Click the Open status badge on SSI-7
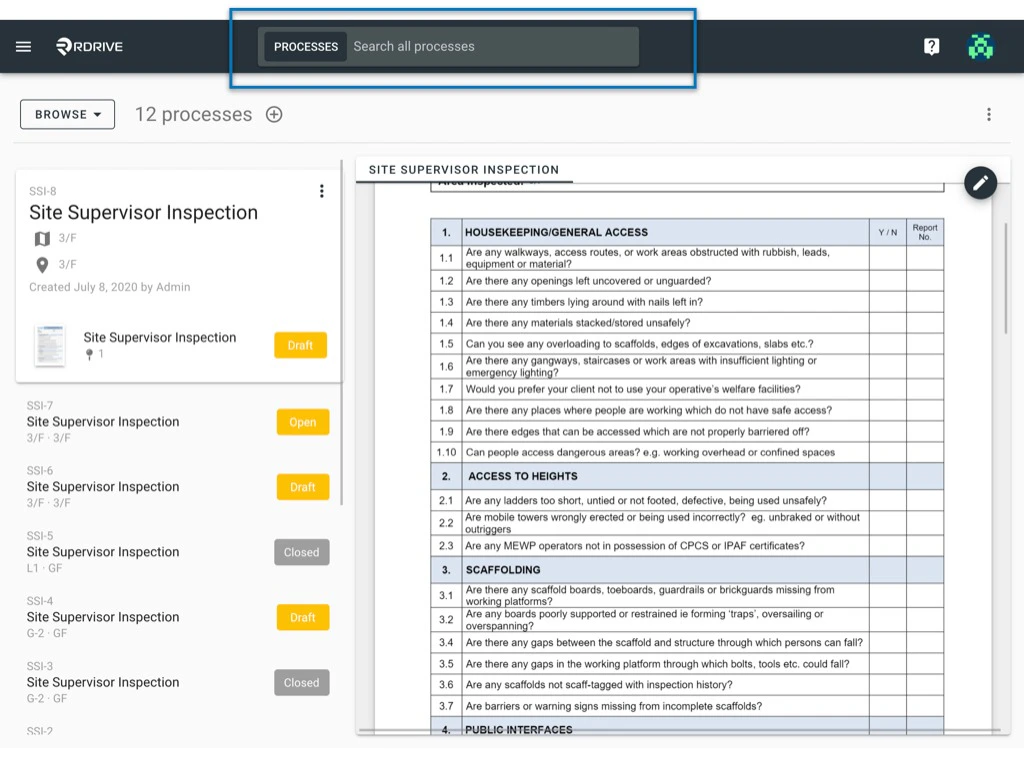1024x768 pixels. [302, 422]
